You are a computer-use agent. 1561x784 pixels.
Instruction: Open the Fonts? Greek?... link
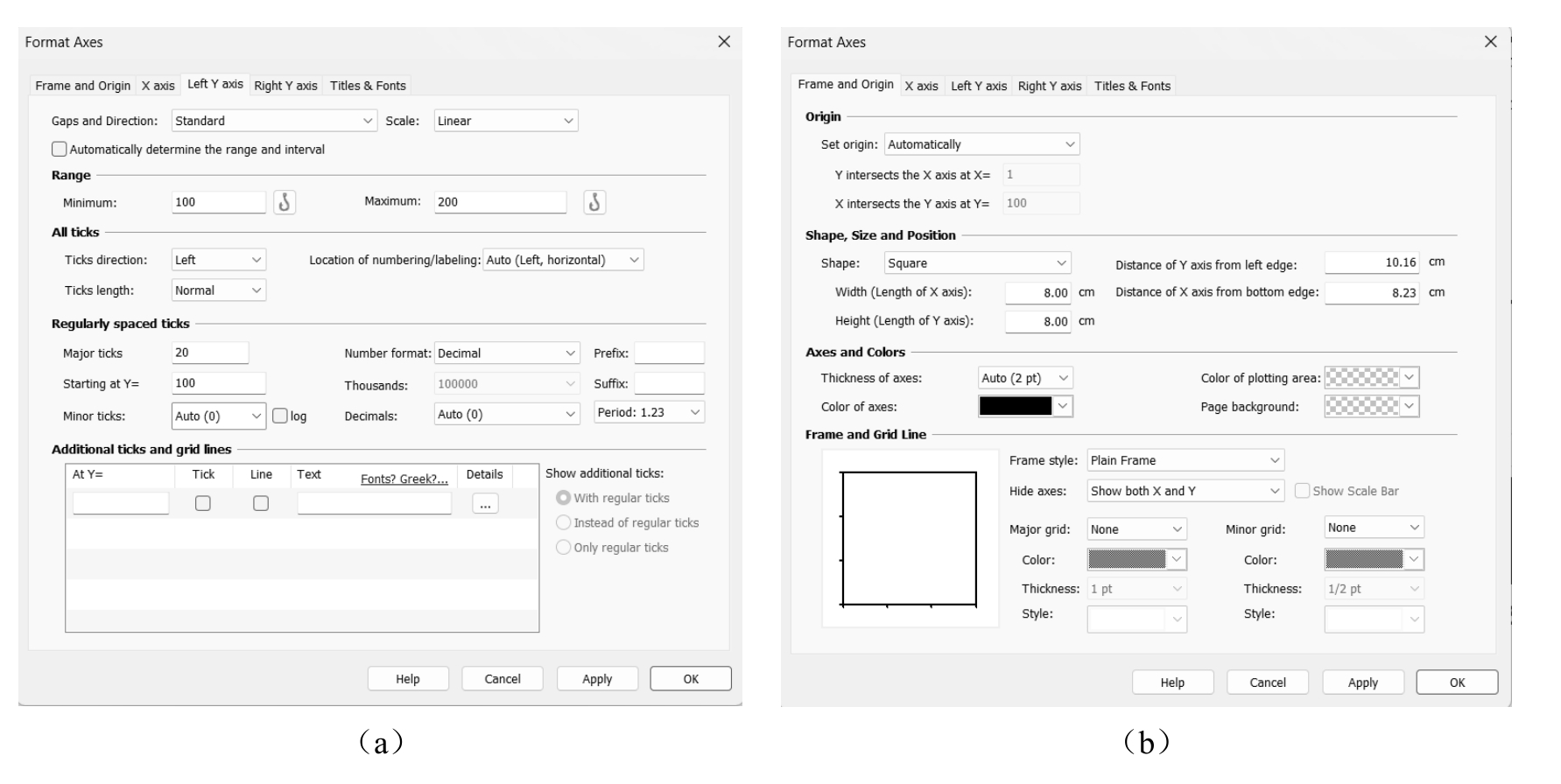pyautogui.click(x=404, y=479)
